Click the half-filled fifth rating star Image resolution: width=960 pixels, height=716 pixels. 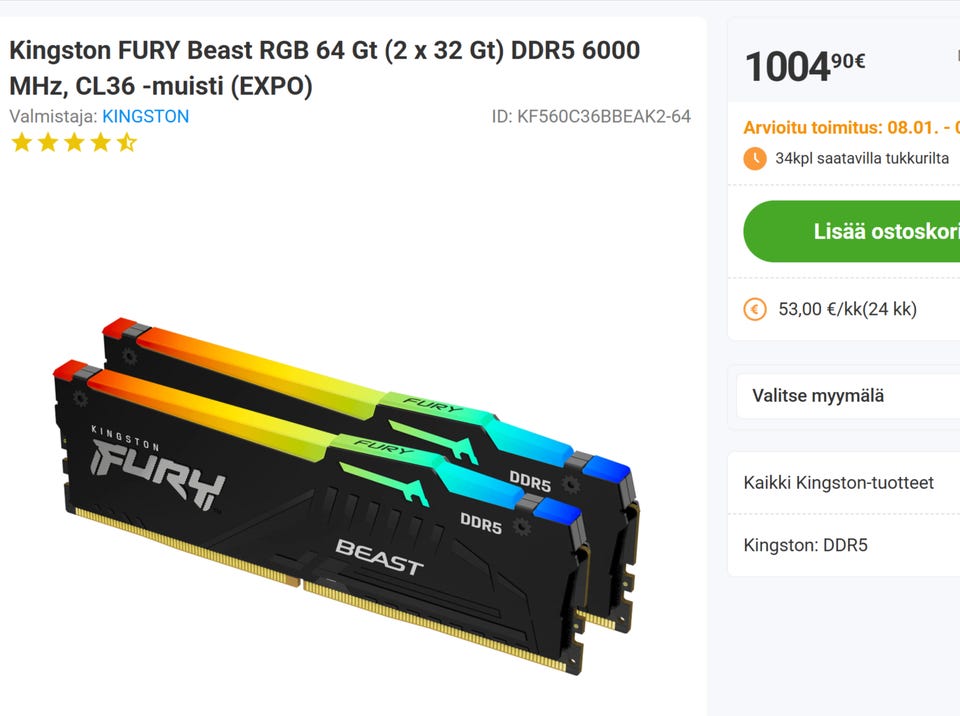[127, 143]
